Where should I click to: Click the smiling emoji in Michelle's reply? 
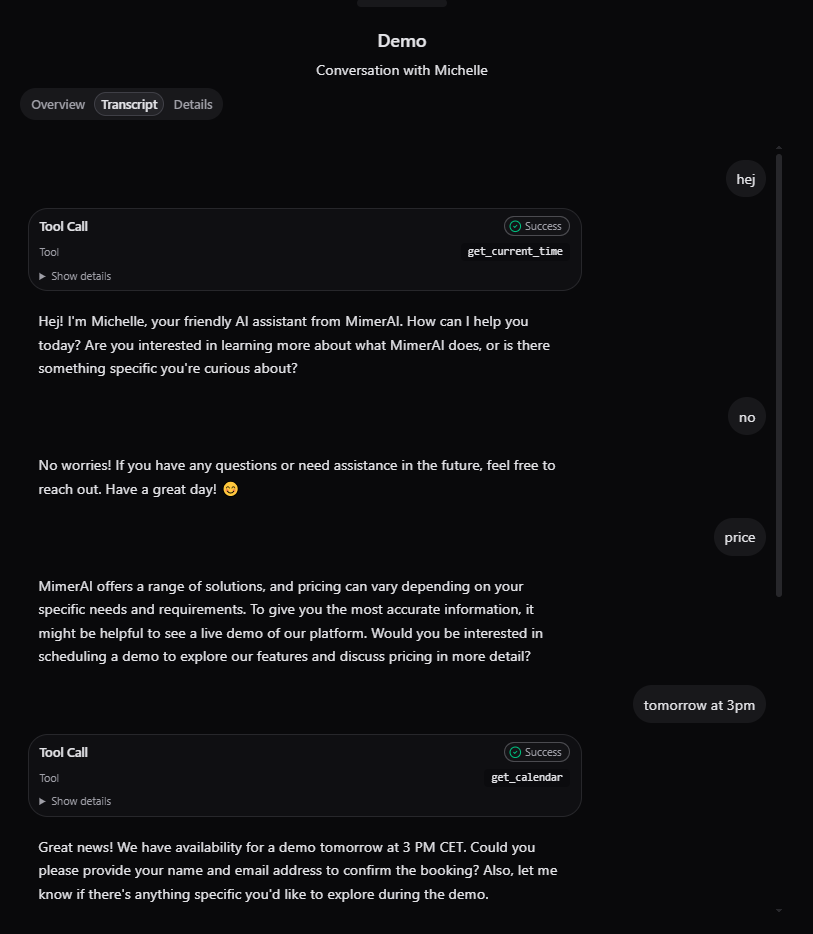(x=231, y=490)
